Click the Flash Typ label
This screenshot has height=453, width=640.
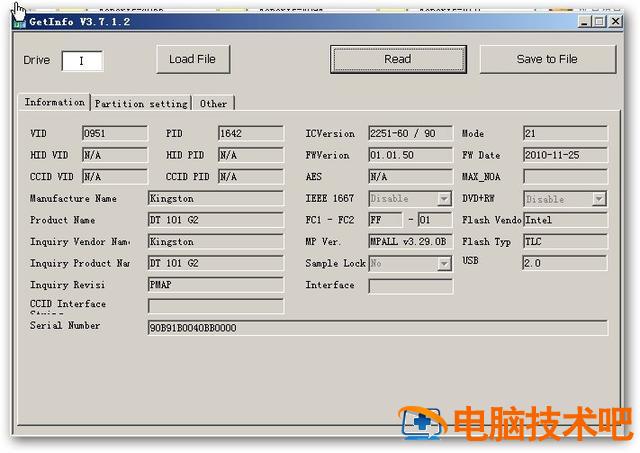pos(487,242)
